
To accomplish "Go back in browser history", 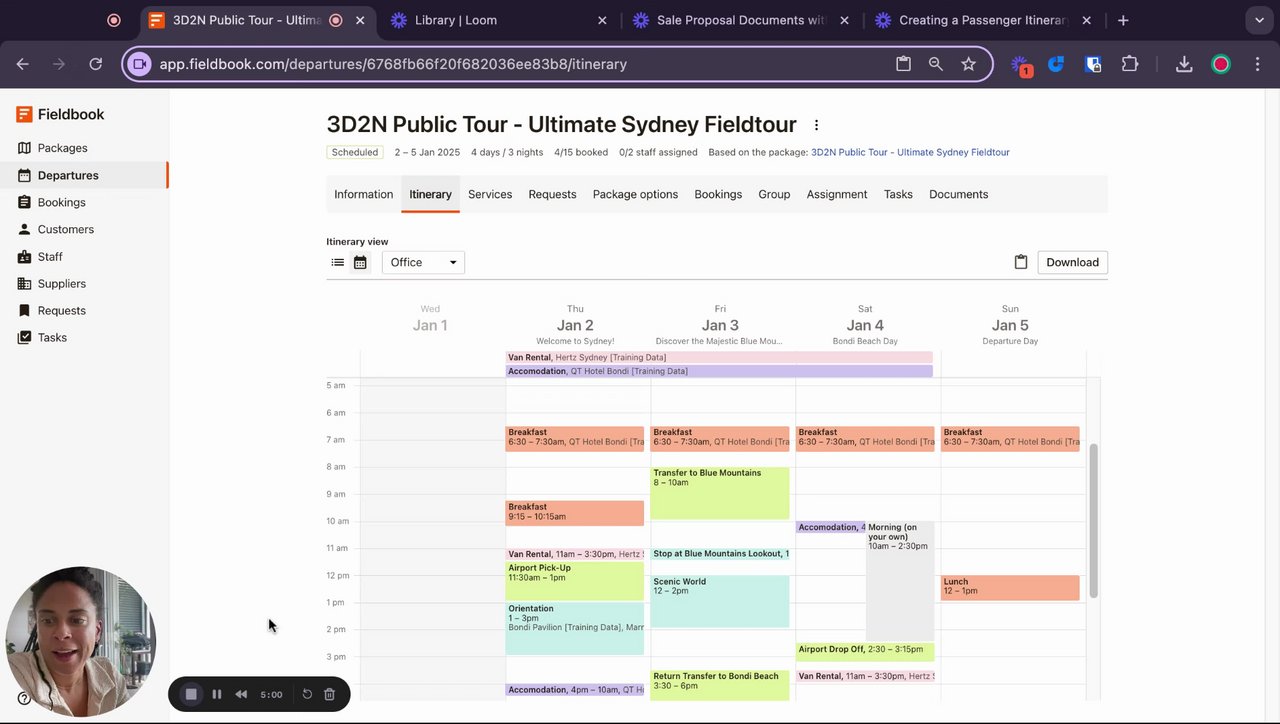I will [x=23, y=64].
